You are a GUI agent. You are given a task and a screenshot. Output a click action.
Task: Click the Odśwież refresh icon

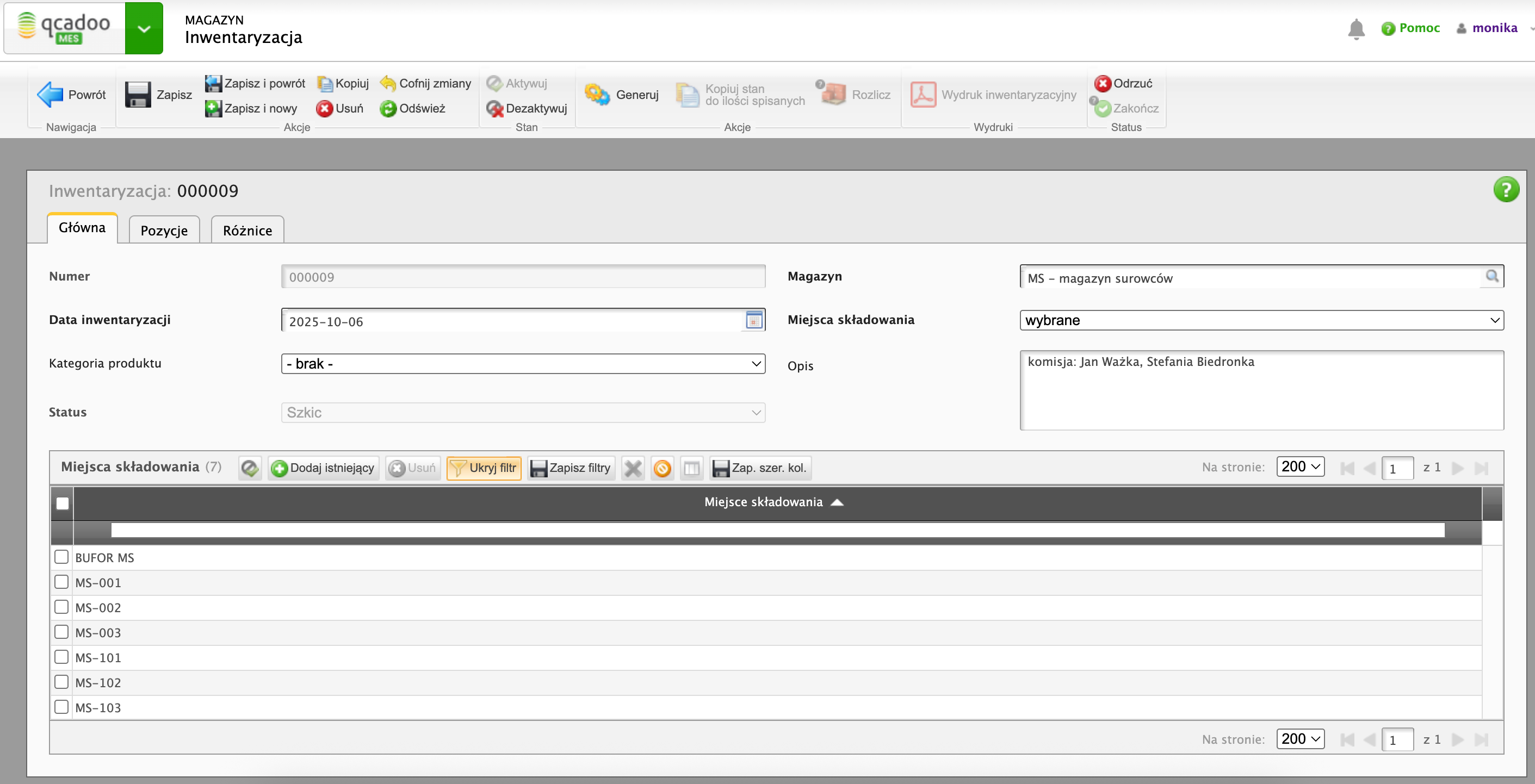pyautogui.click(x=388, y=108)
